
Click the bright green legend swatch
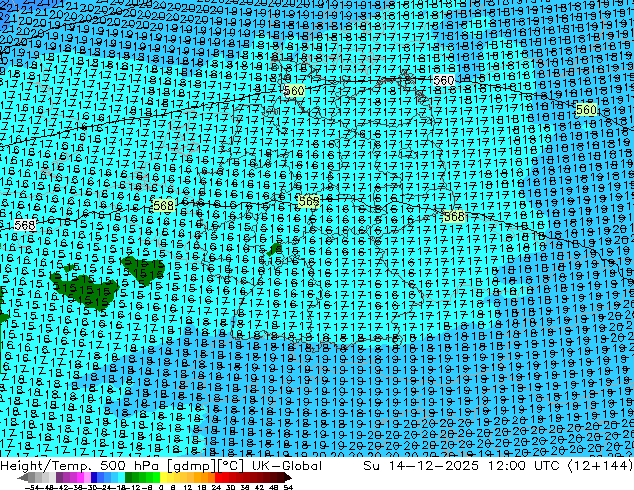156,477
